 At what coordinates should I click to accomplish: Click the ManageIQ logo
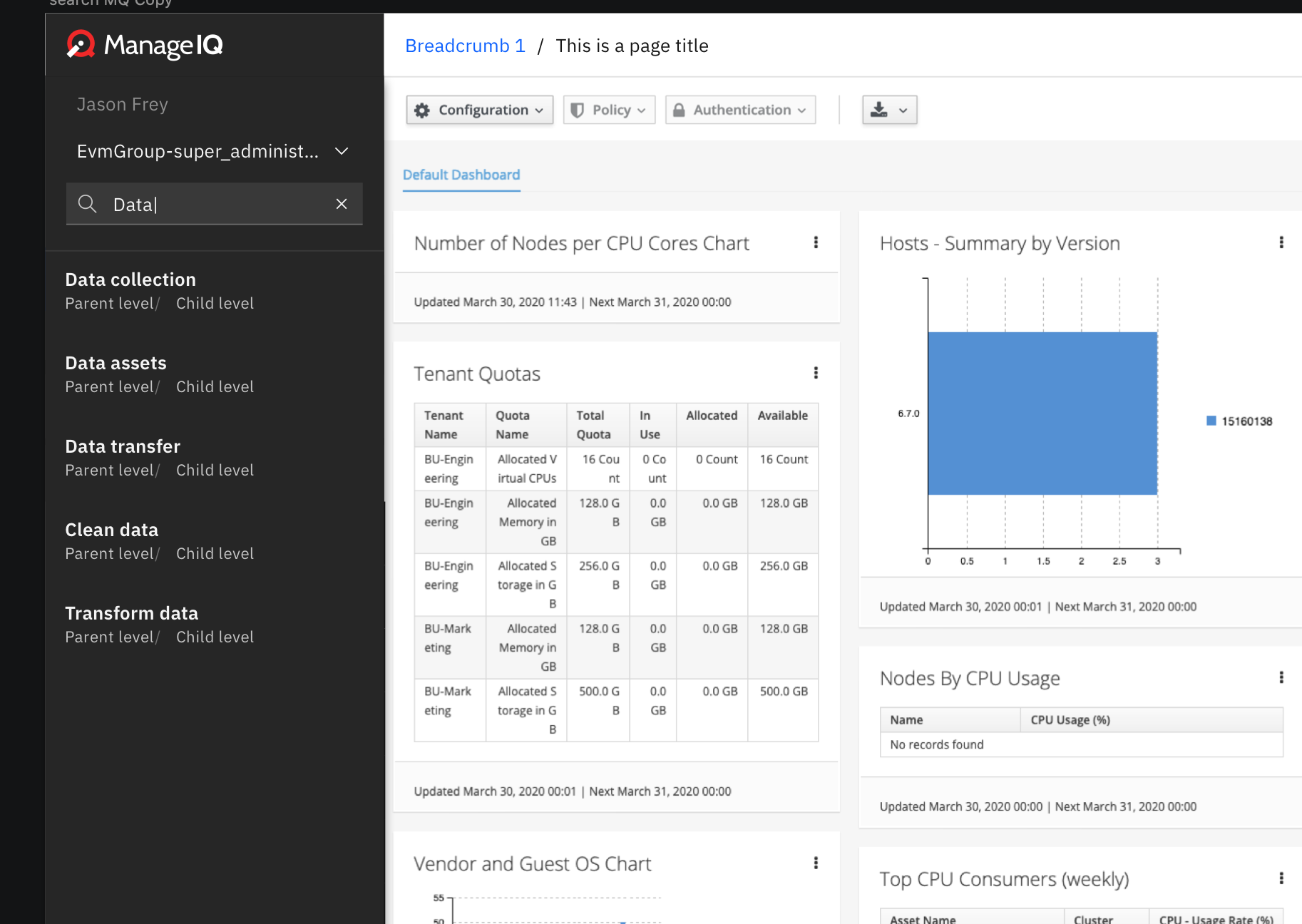click(145, 45)
